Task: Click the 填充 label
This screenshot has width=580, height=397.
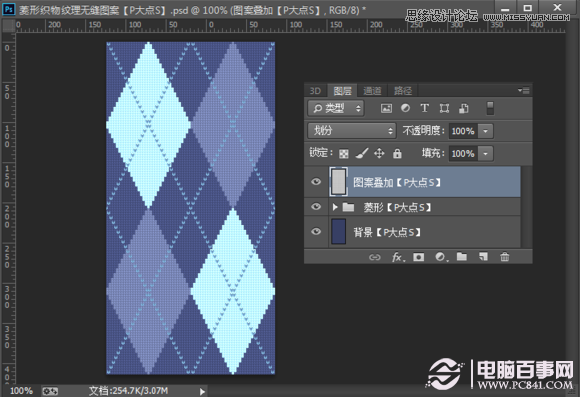Action: point(433,152)
